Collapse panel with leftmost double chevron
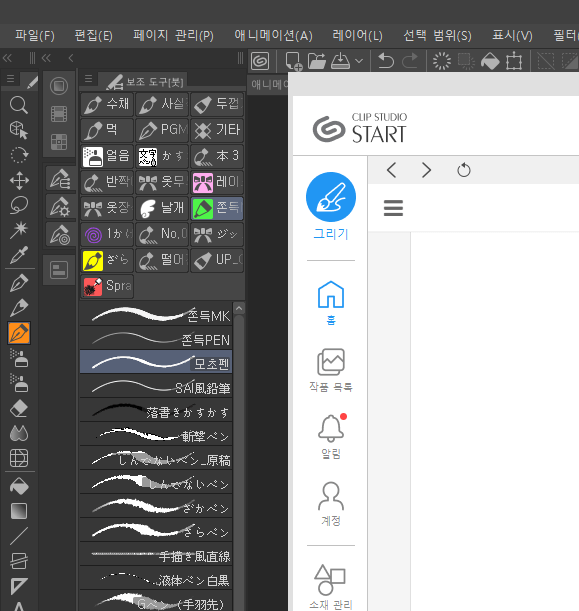The image size is (579, 611). tap(7, 58)
